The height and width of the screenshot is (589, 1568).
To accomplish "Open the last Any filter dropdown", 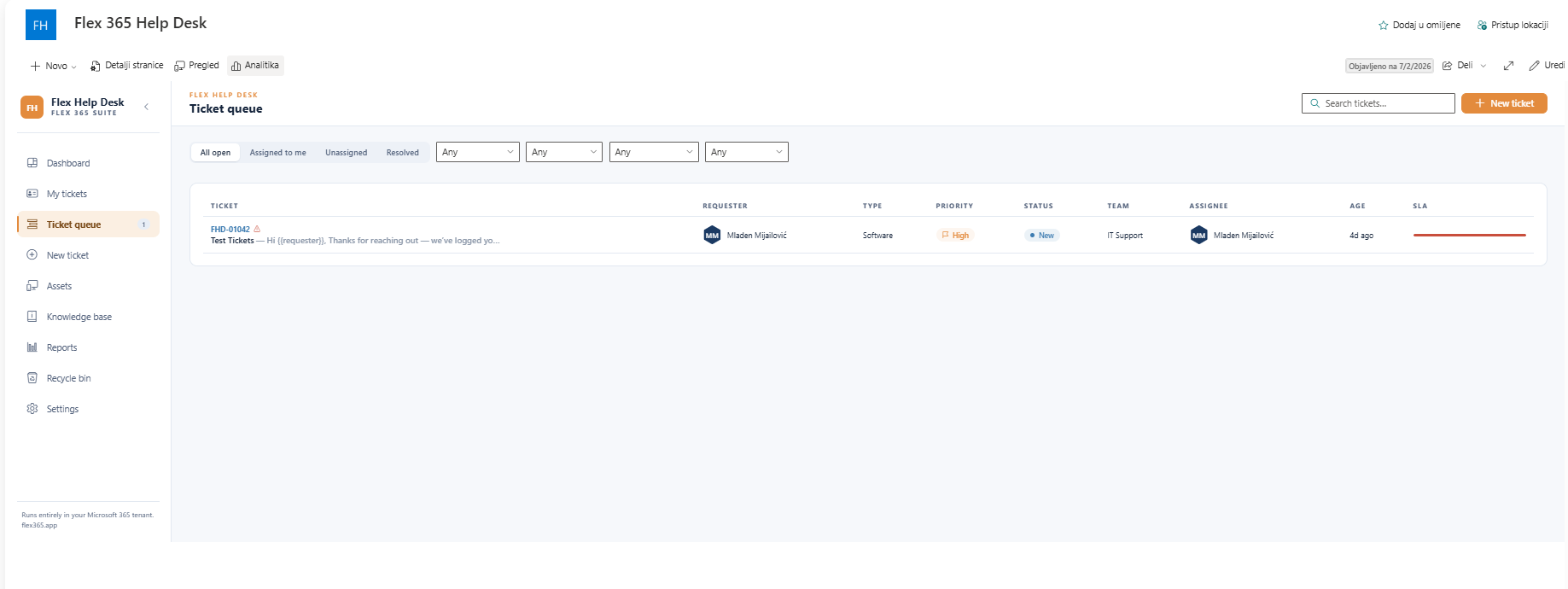I will [x=747, y=152].
